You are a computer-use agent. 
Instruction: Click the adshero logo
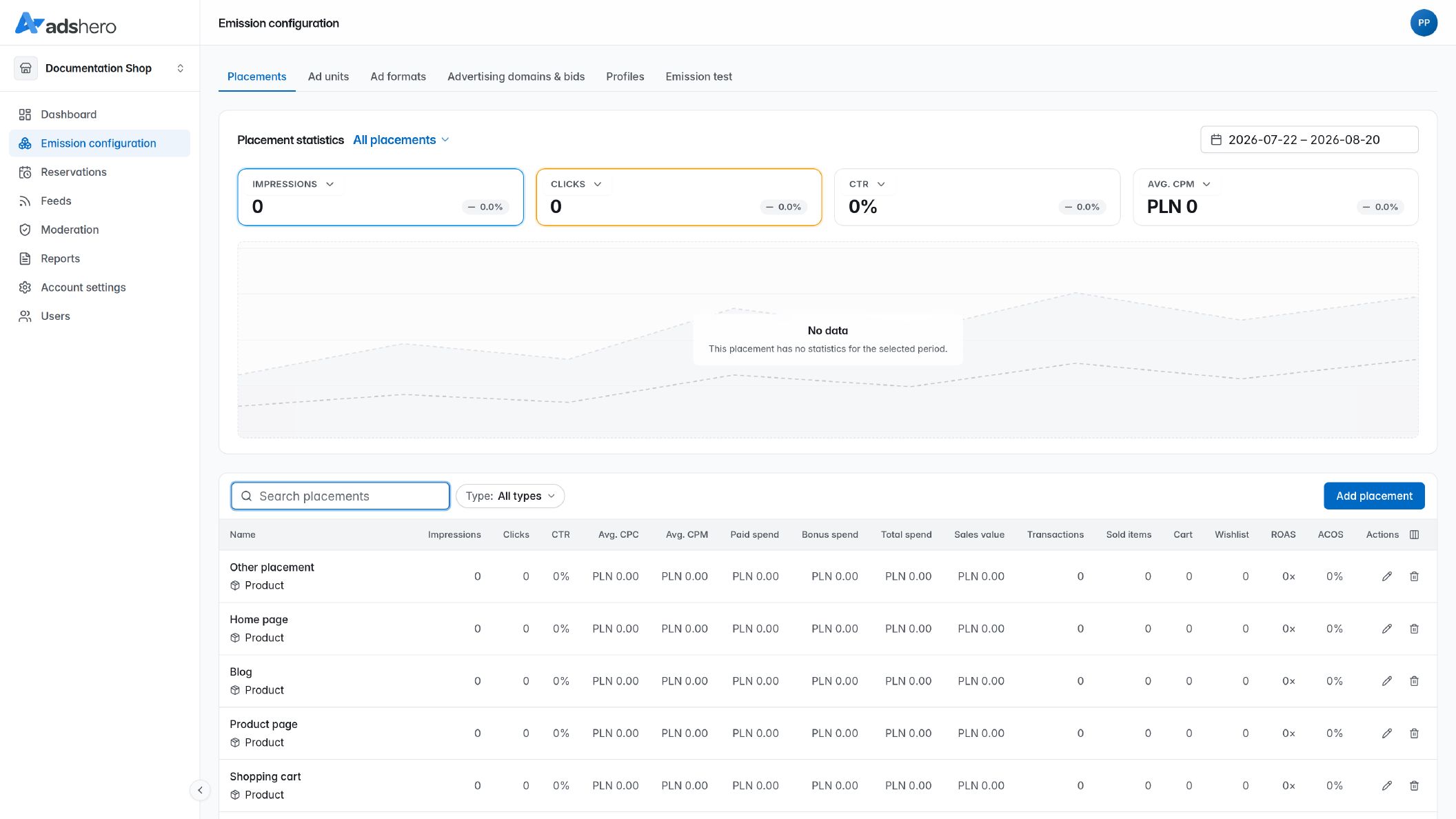click(x=65, y=24)
